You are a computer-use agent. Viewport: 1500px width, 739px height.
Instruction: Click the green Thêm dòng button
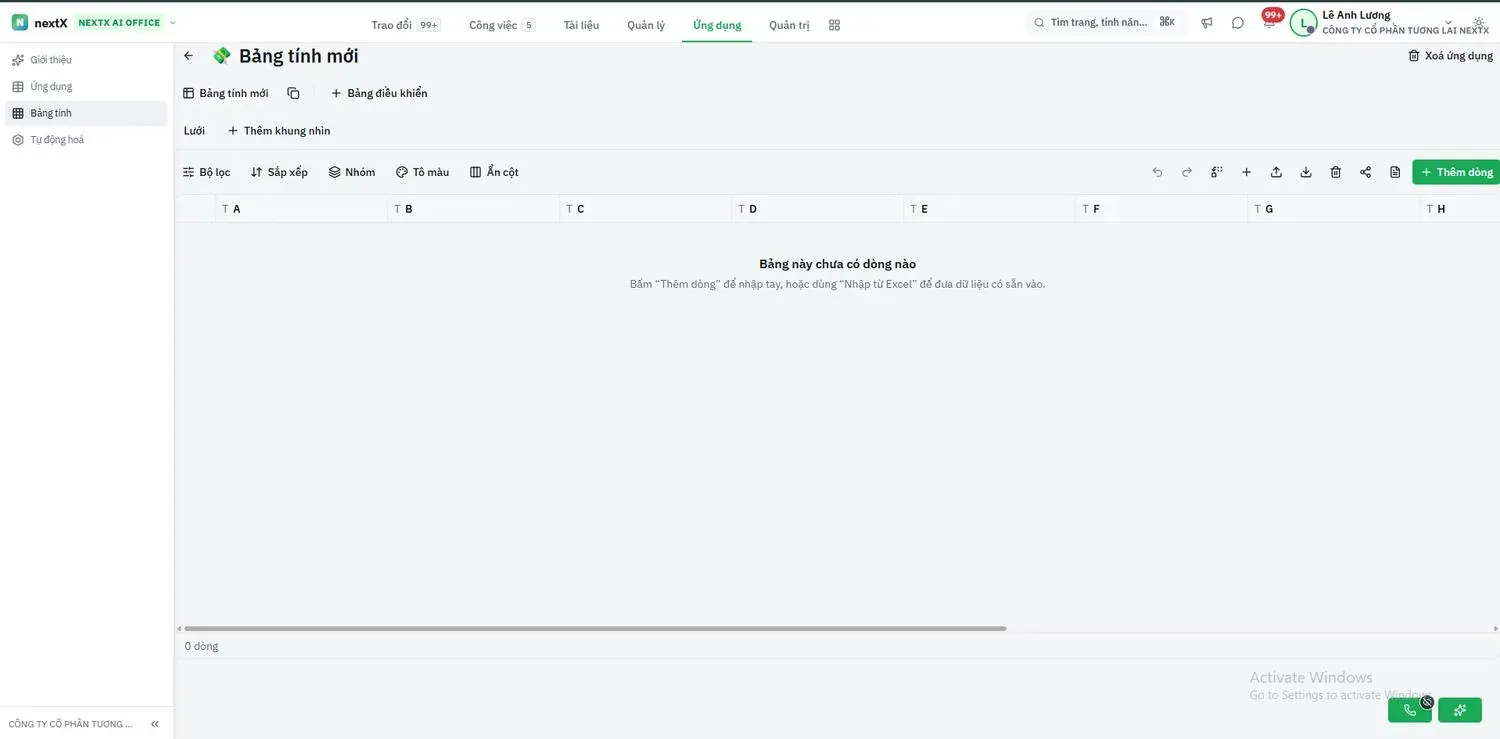pyautogui.click(x=1456, y=172)
